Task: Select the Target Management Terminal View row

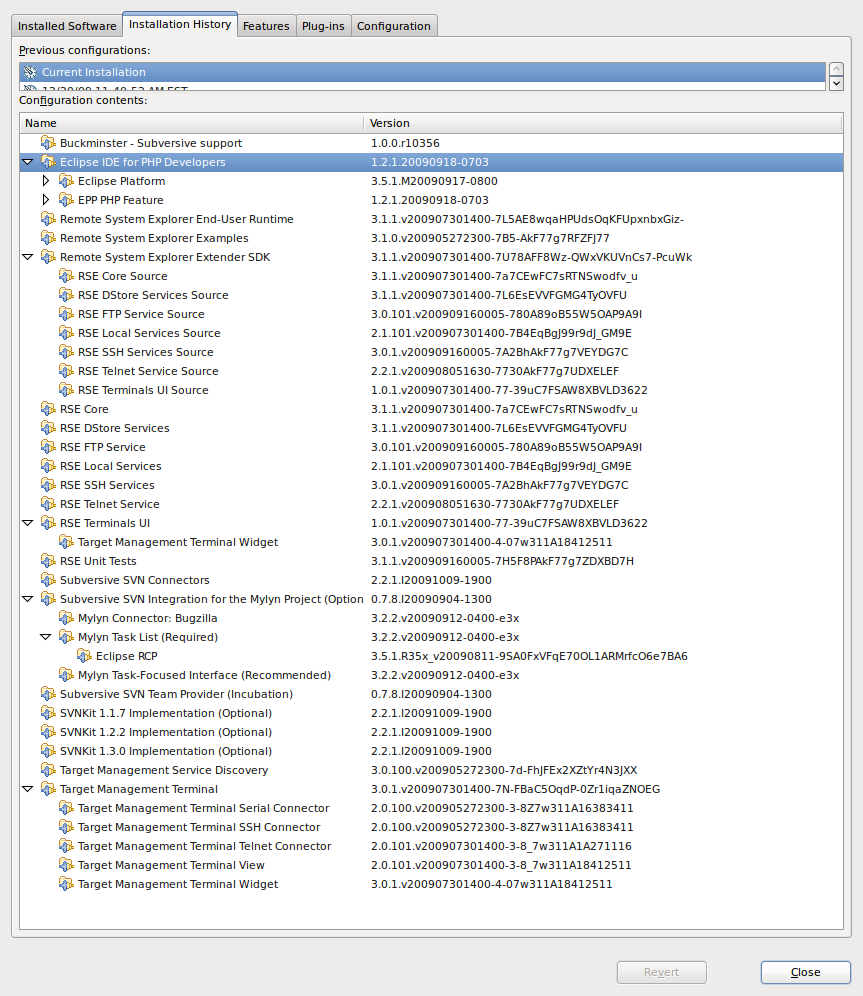Action: (431, 865)
